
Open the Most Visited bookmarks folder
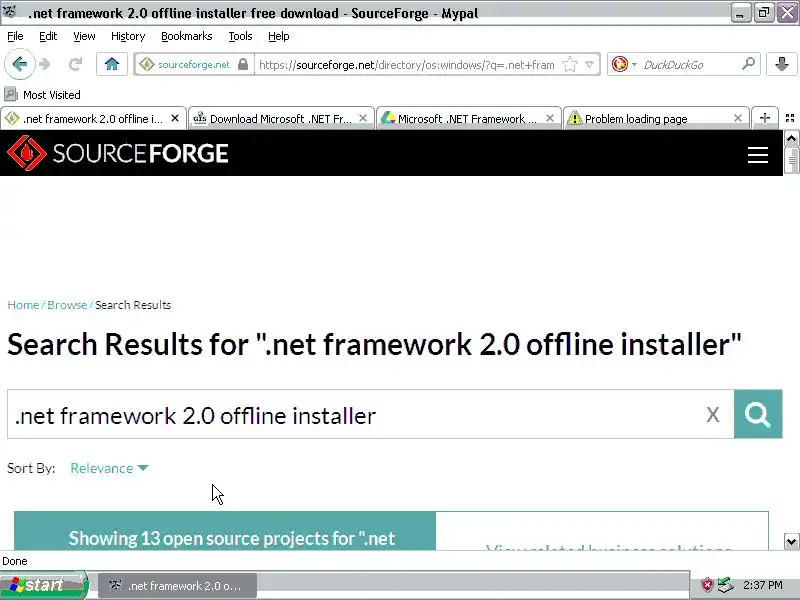[42, 94]
